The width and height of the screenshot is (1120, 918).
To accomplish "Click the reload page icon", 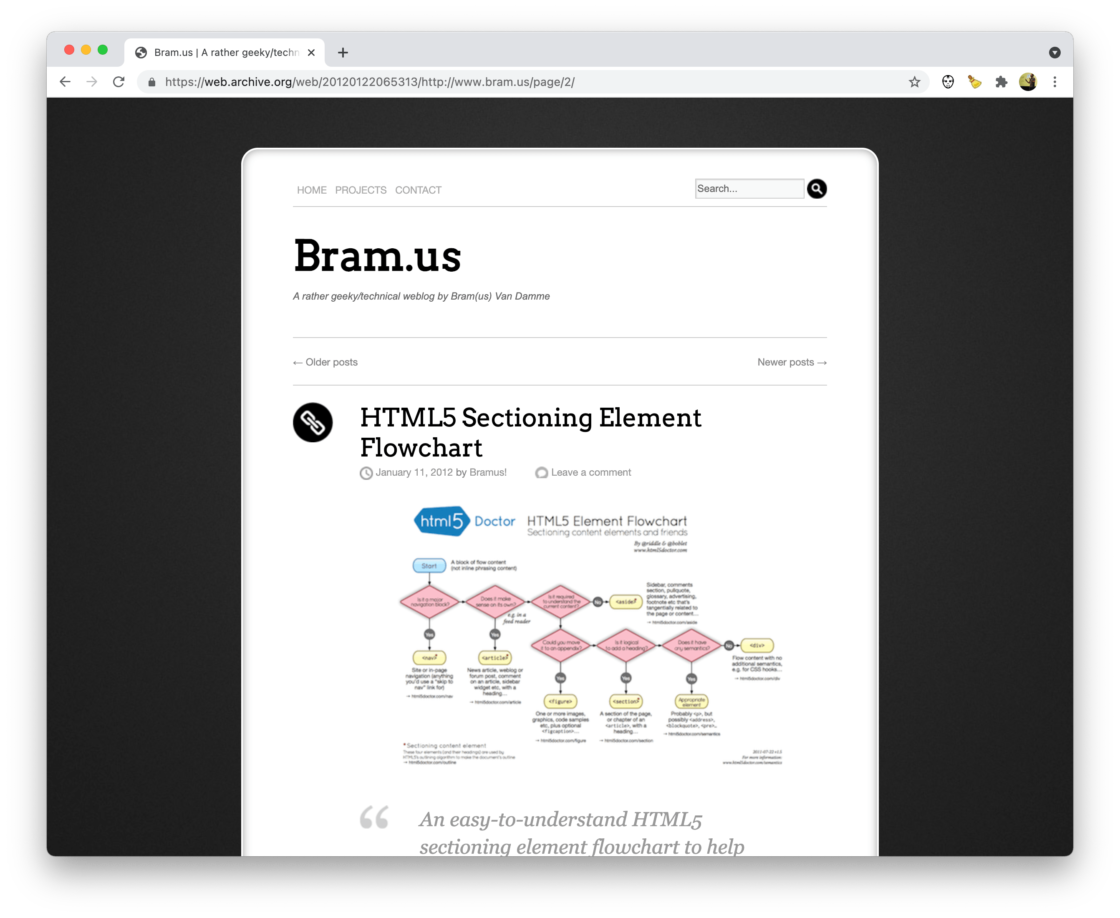I will click(119, 81).
